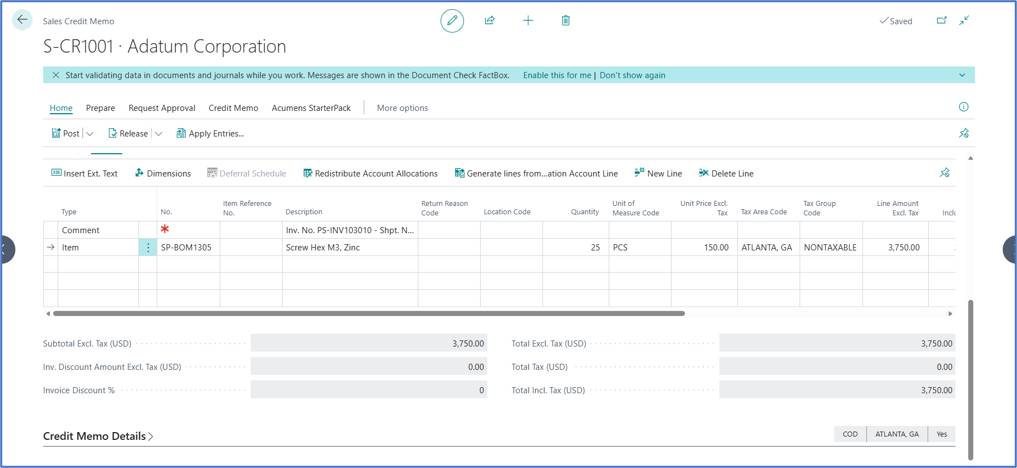Click the Description column header

click(304, 212)
